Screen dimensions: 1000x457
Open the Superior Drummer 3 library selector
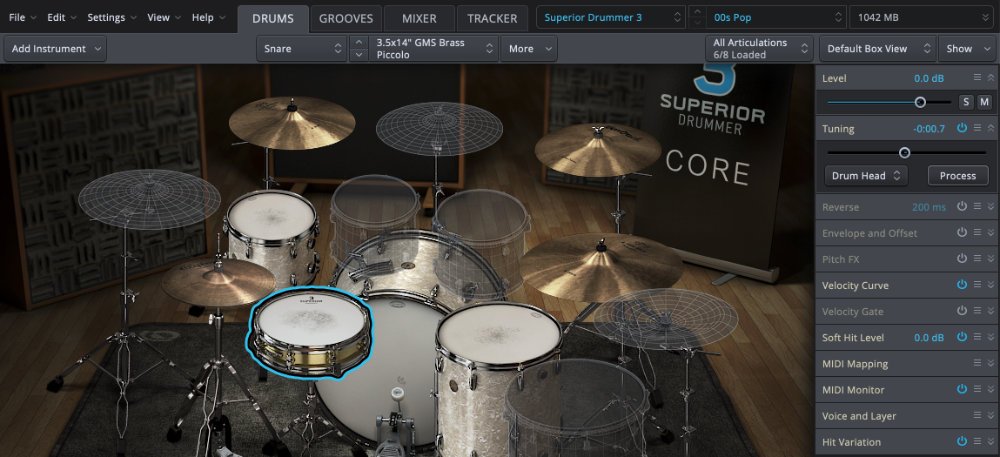(612, 17)
